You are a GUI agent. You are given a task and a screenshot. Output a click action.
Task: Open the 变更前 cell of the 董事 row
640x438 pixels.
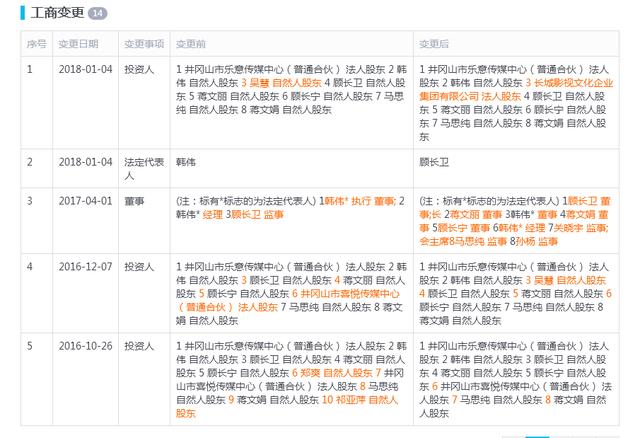(x=291, y=220)
